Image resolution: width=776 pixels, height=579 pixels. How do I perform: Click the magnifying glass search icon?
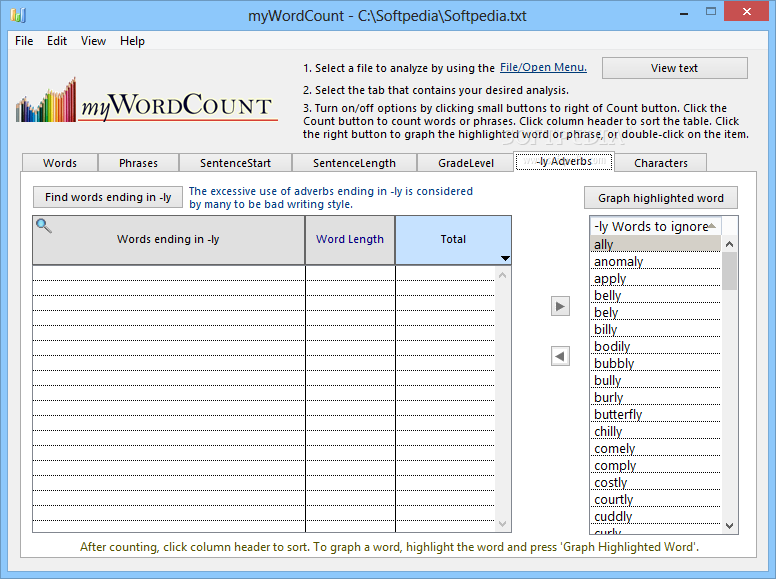tap(44, 226)
